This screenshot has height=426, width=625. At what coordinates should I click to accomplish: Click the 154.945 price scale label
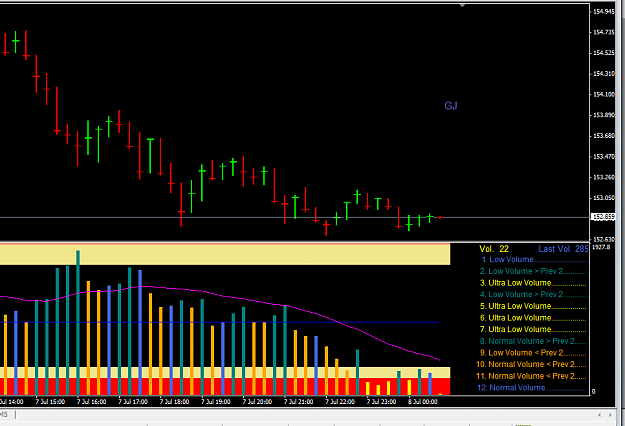(604, 12)
